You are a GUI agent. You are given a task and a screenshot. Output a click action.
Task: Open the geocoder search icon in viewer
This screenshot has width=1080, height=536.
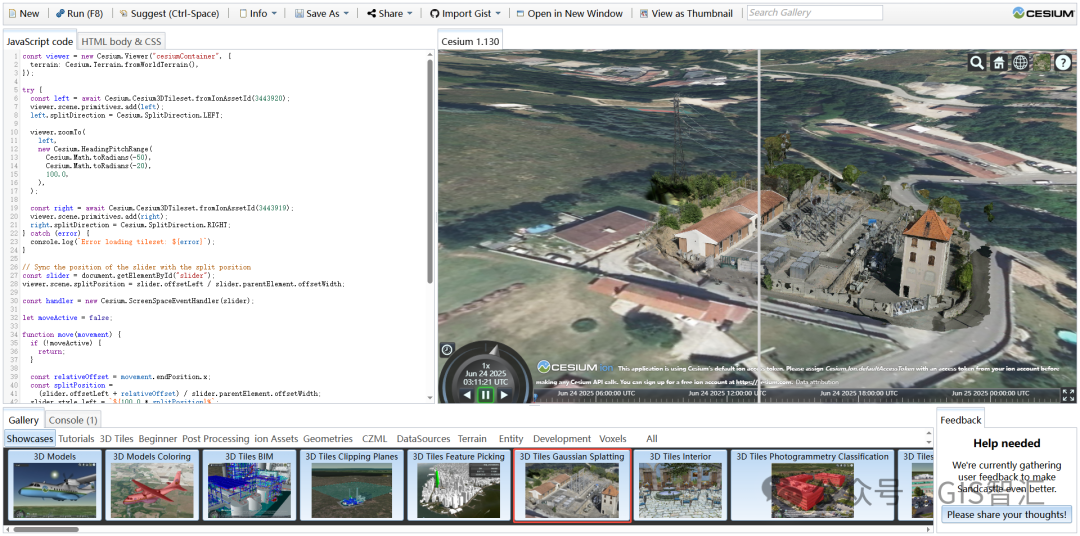click(976, 63)
